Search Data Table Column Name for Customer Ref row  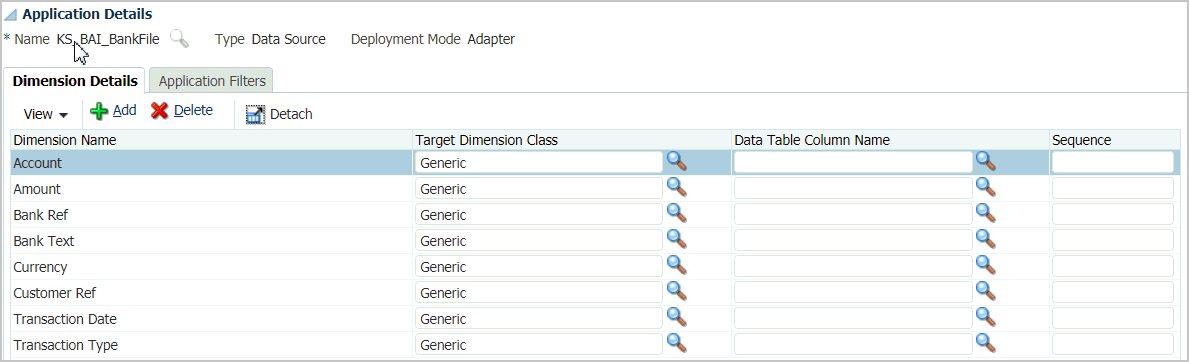pyautogui.click(x=985, y=291)
